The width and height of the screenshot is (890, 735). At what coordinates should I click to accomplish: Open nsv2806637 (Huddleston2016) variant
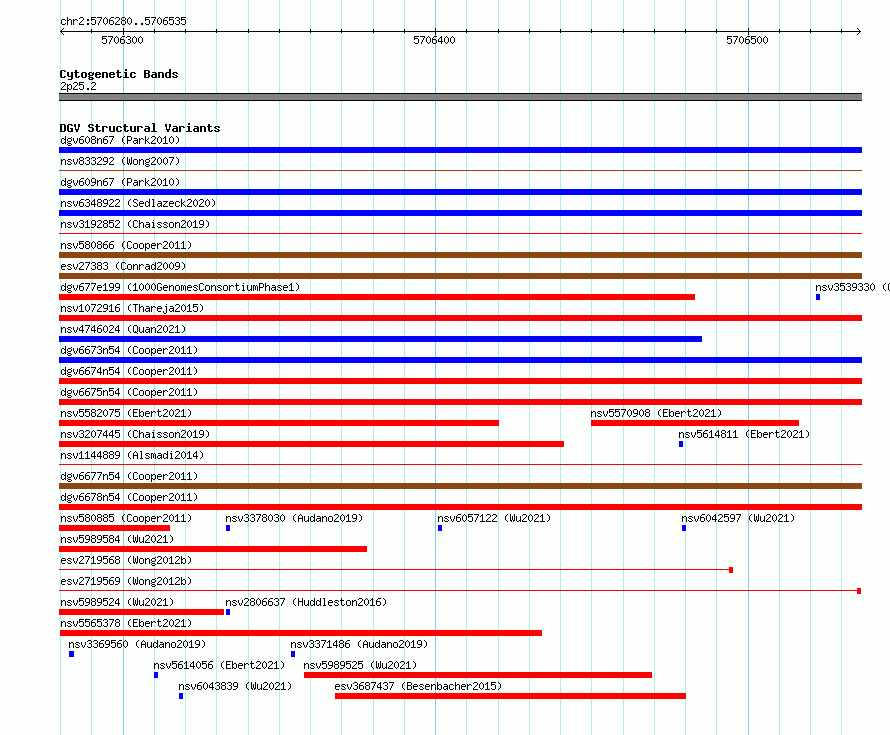[306, 602]
